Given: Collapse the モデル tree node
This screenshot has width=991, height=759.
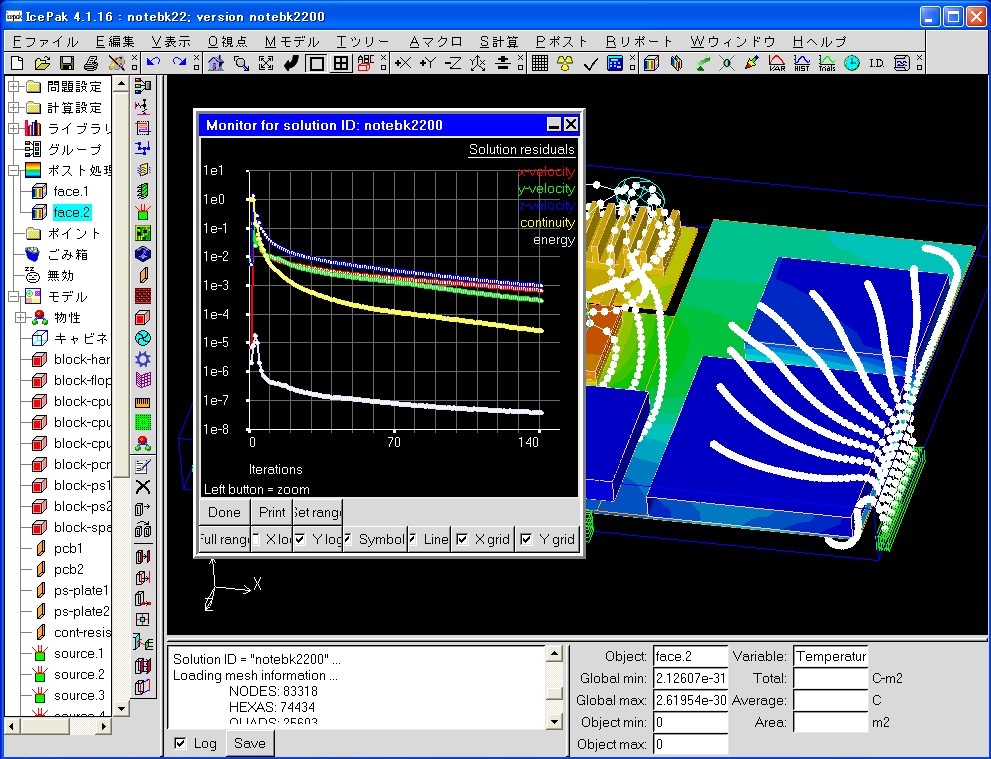Looking at the screenshot, I should click(13, 296).
